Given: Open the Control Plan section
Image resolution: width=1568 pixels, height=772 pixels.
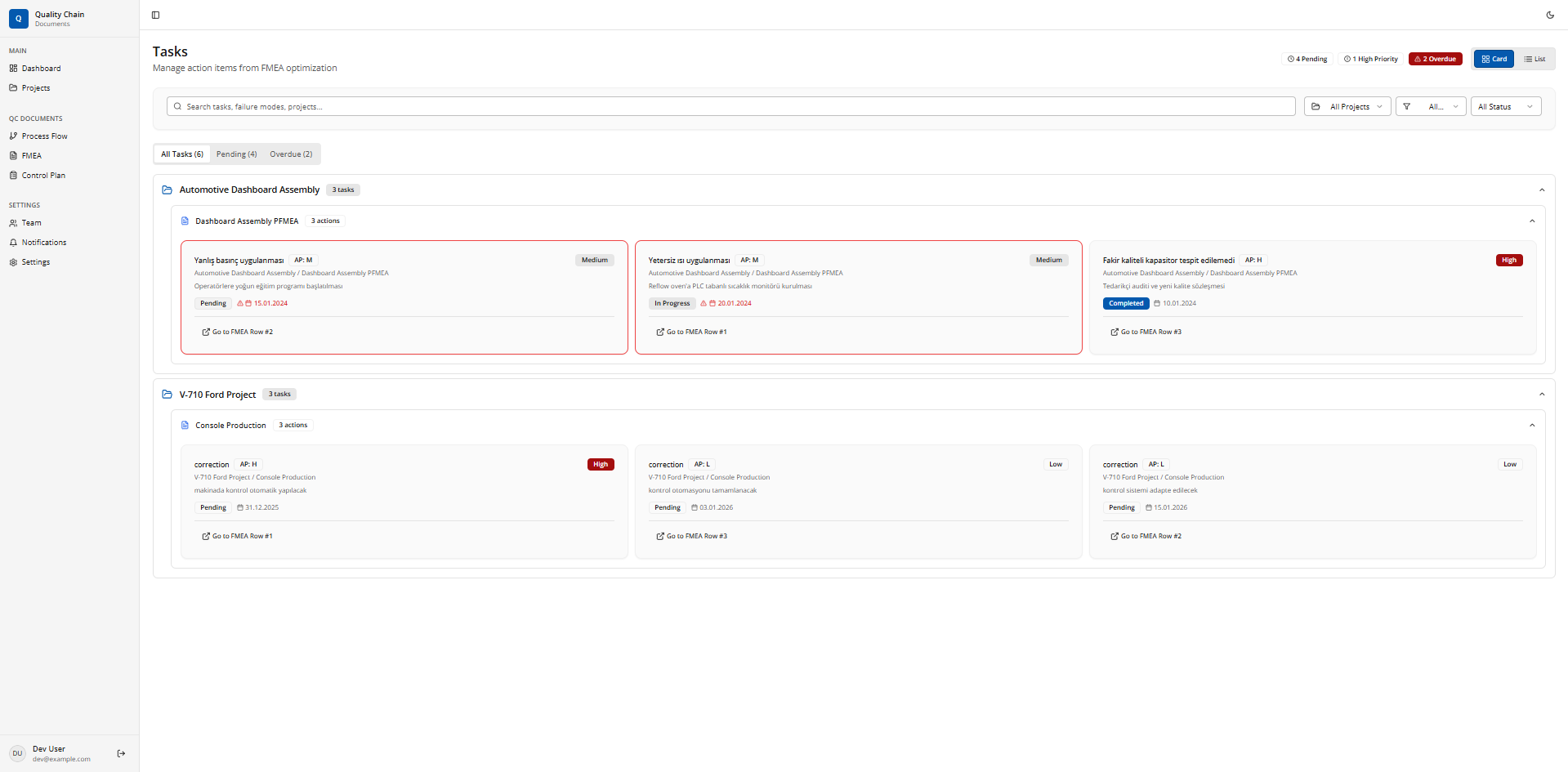Looking at the screenshot, I should (42, 175).
